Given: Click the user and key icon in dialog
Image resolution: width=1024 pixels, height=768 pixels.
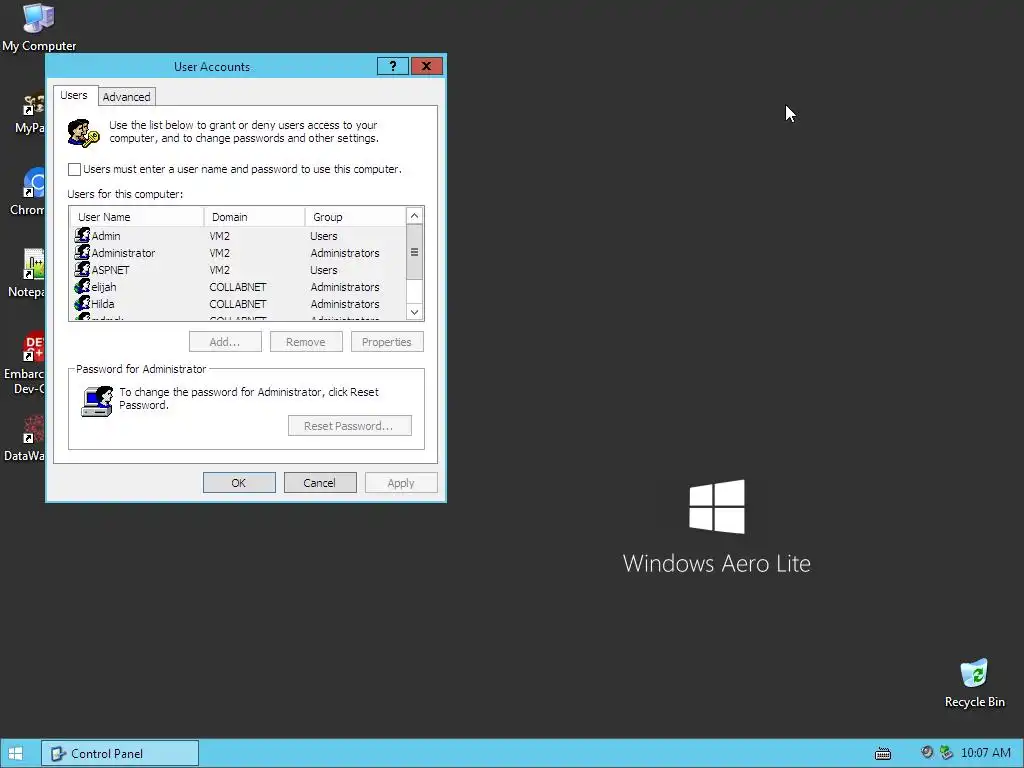Looking at the screenshot, I should 84,133.
